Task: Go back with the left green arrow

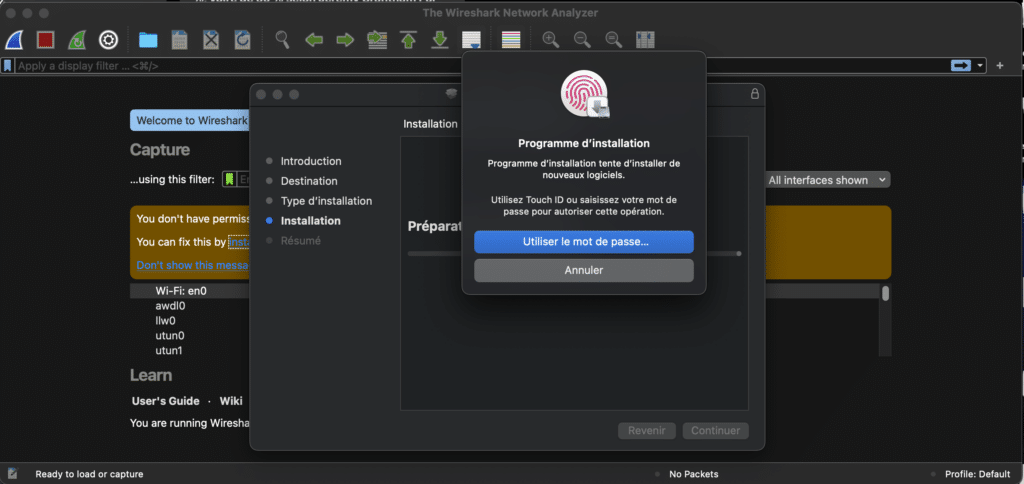Action: pyautogui.click(x=314, y=40)
